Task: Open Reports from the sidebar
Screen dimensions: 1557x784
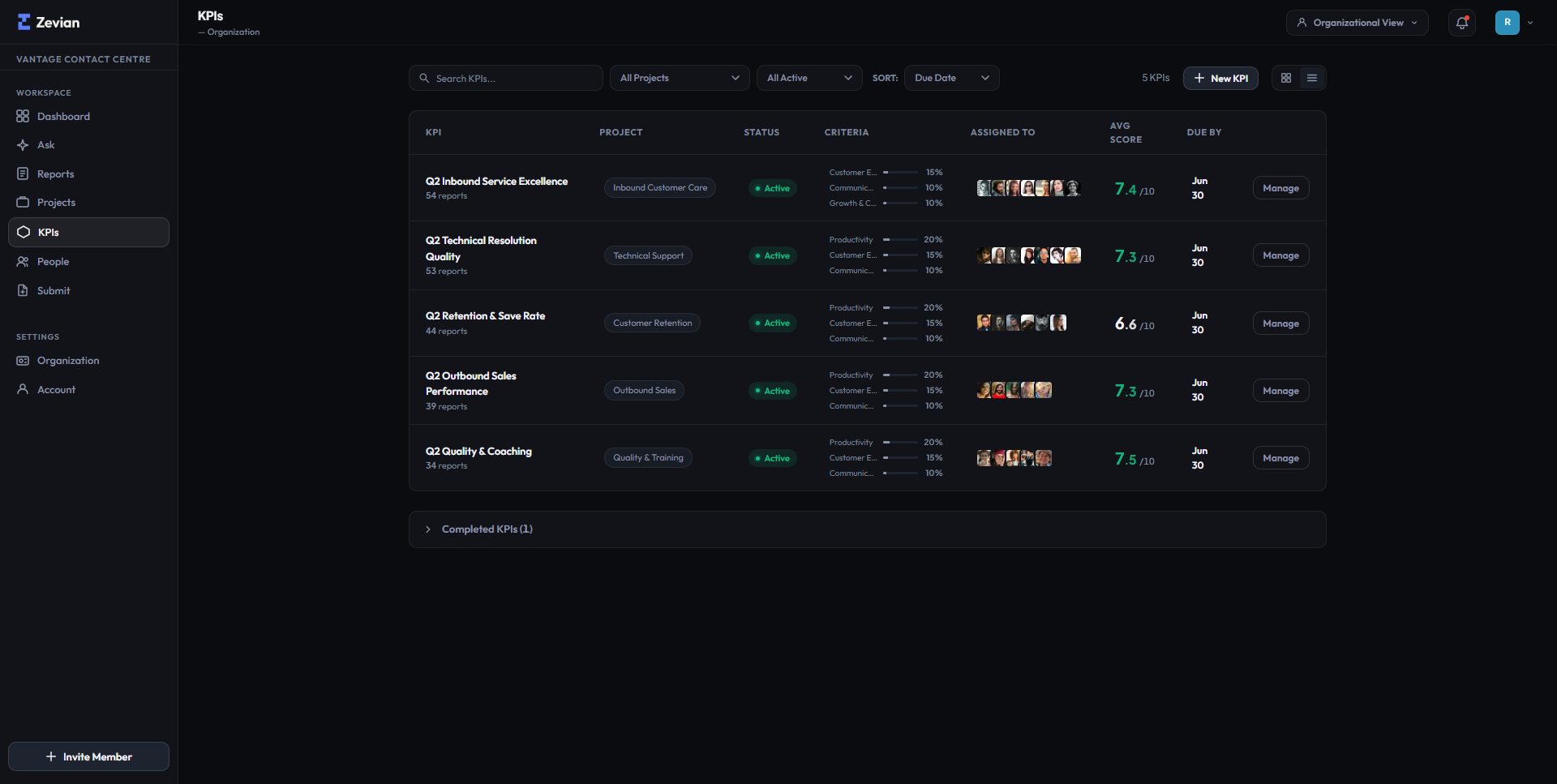Action: click(x=88, y=174)
